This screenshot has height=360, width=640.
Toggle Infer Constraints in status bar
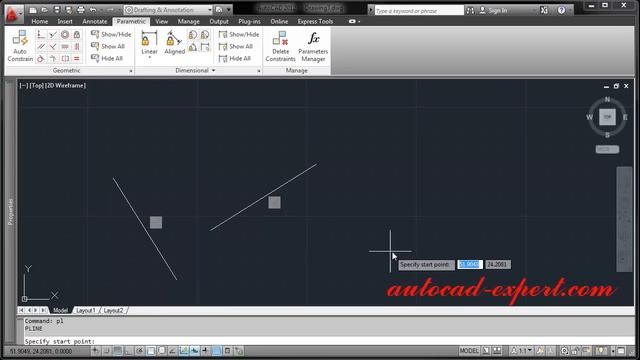(x=96, y=351)
